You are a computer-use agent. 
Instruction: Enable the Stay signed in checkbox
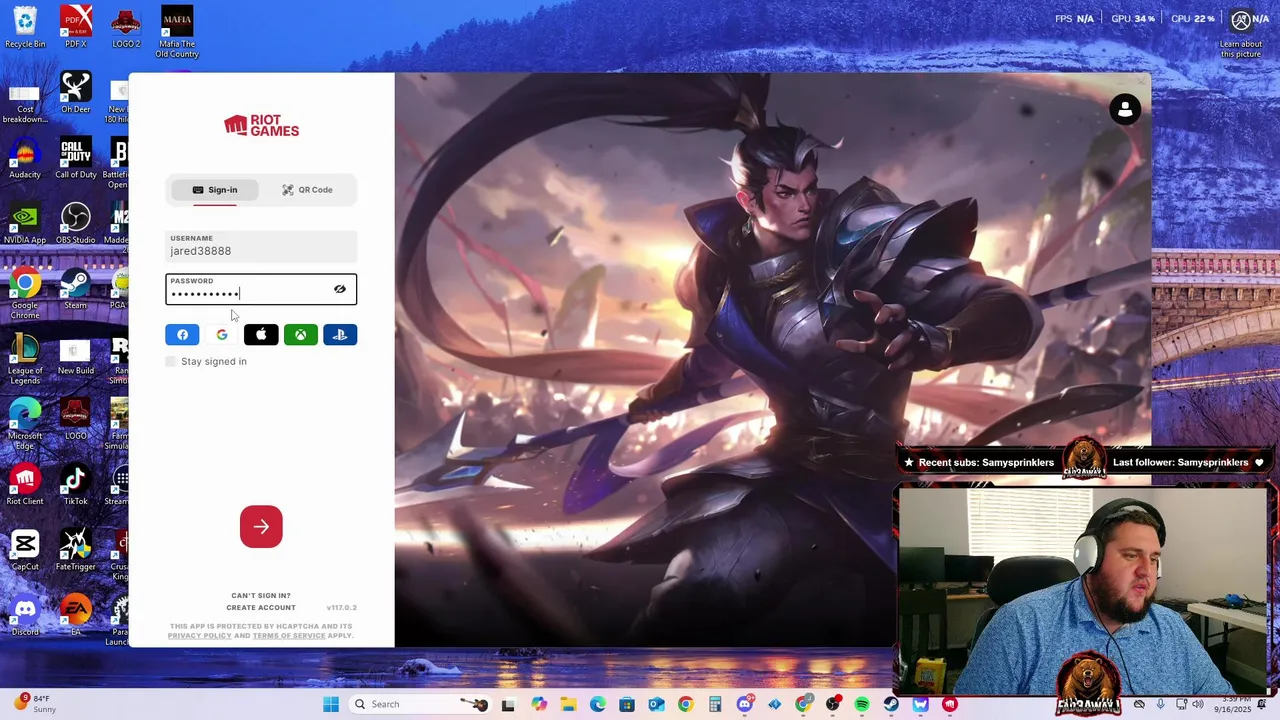[x=171, y=361]
